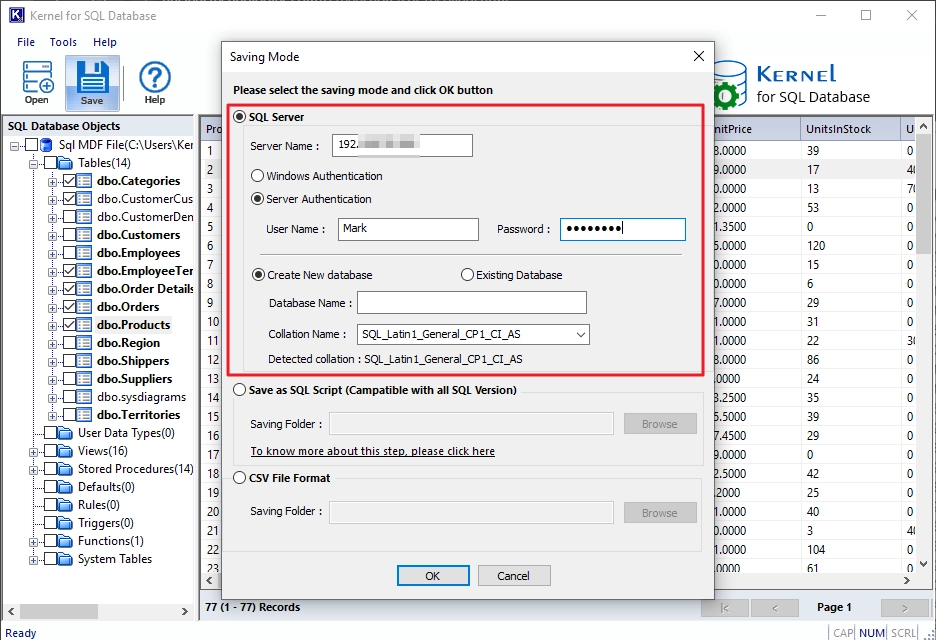Viewport: 936px width, 640px height.
Task: Click the Functions(1) folder icon
Action: pyautogui.click(x=65, y=541)
